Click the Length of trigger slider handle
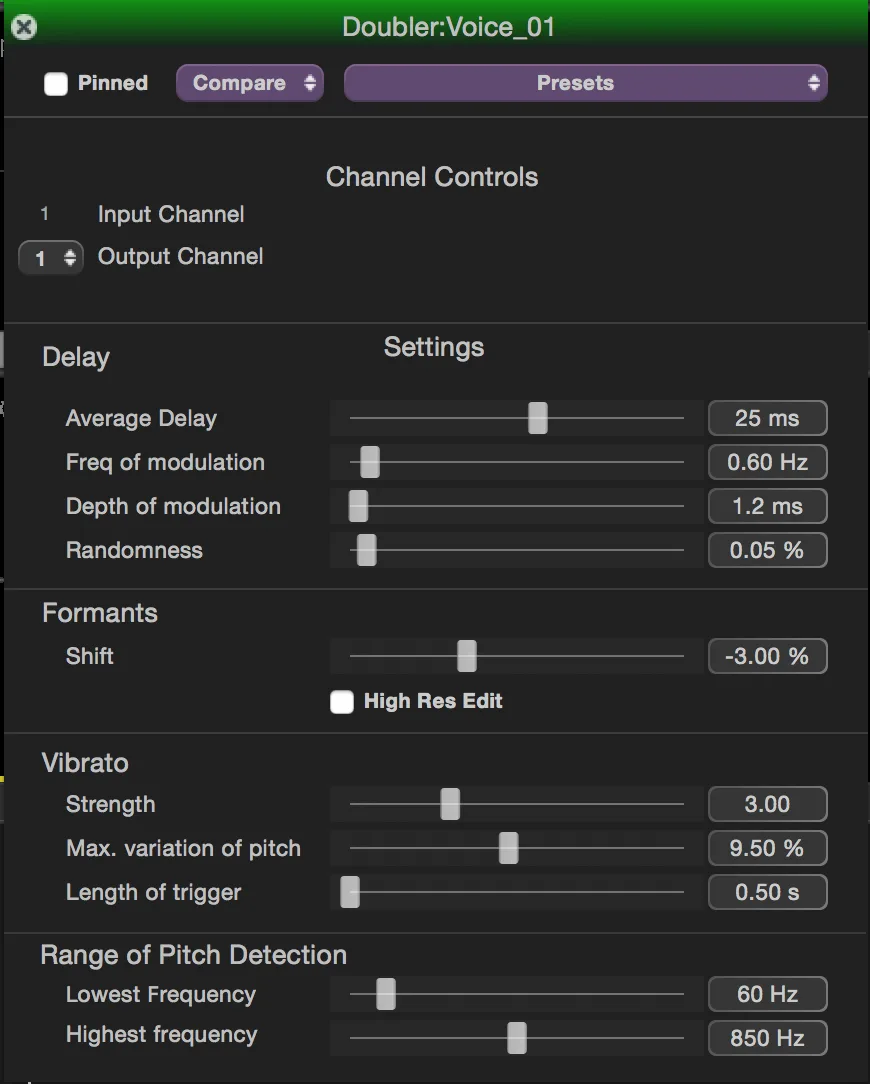Screen dimensions: 870x1084 coord(350,892)
